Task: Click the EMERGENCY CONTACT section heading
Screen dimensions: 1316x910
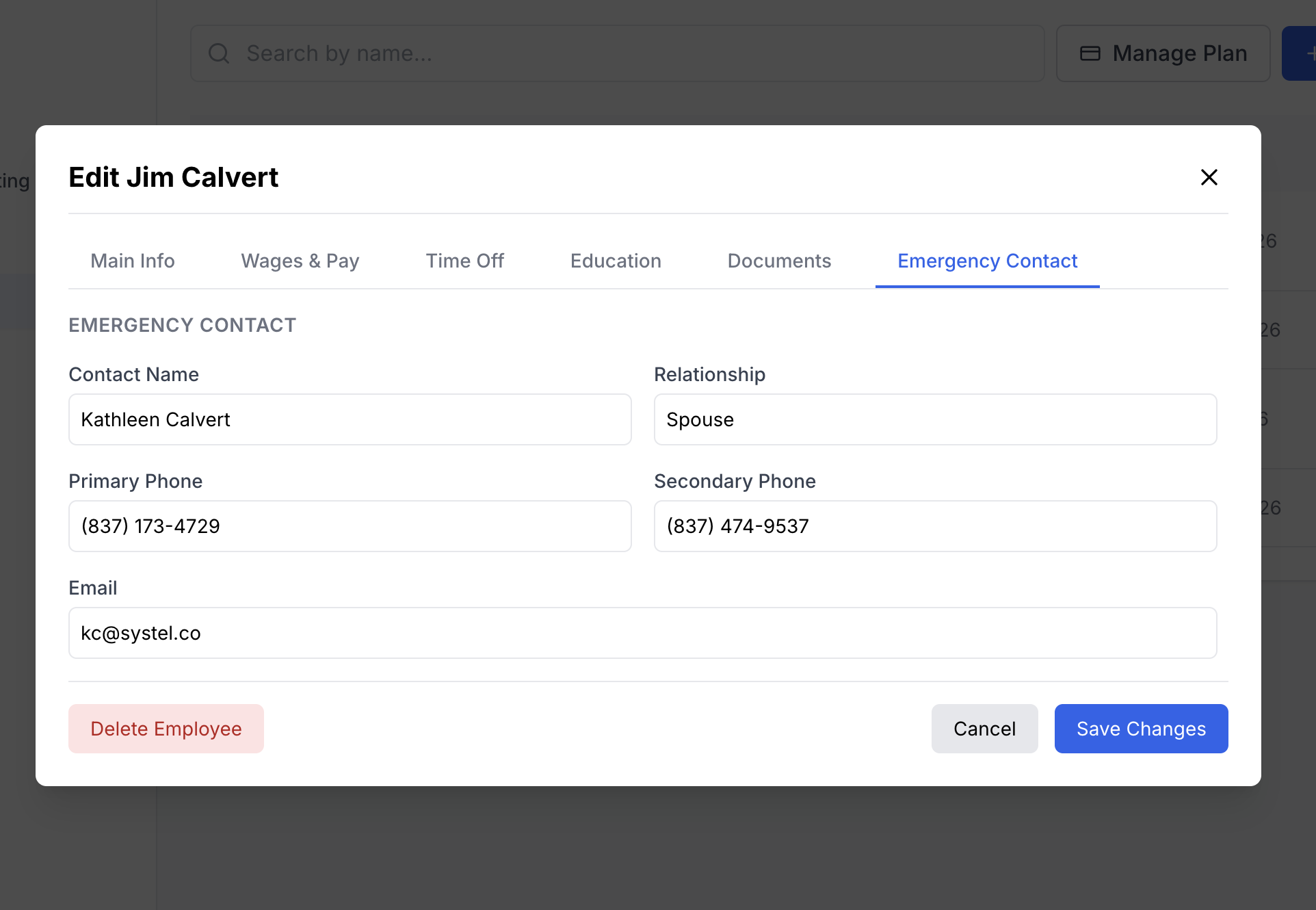Action: point(183,325)
